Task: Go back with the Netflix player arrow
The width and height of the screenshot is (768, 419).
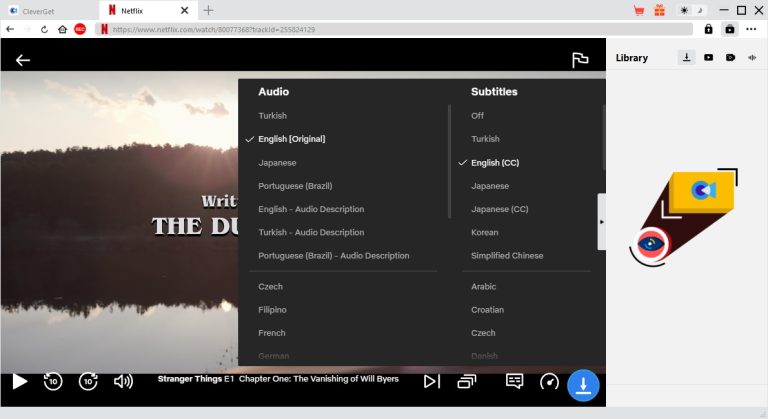Action: click(23, 60)
